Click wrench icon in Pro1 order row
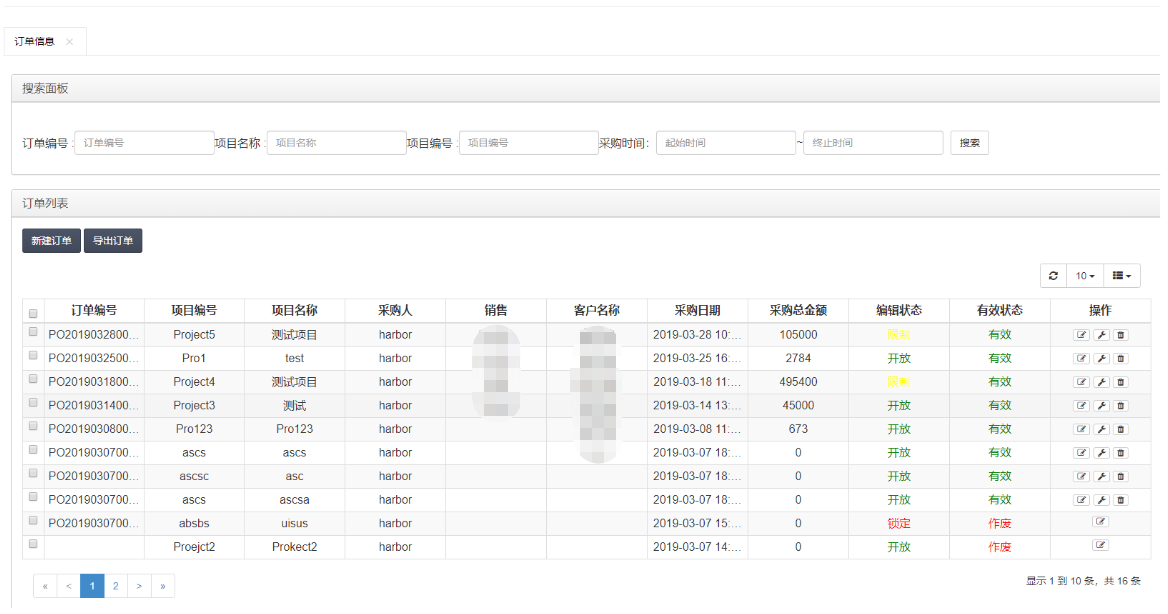The width and height of the screenshot is (1168, 614). (x=1101, y=358)
